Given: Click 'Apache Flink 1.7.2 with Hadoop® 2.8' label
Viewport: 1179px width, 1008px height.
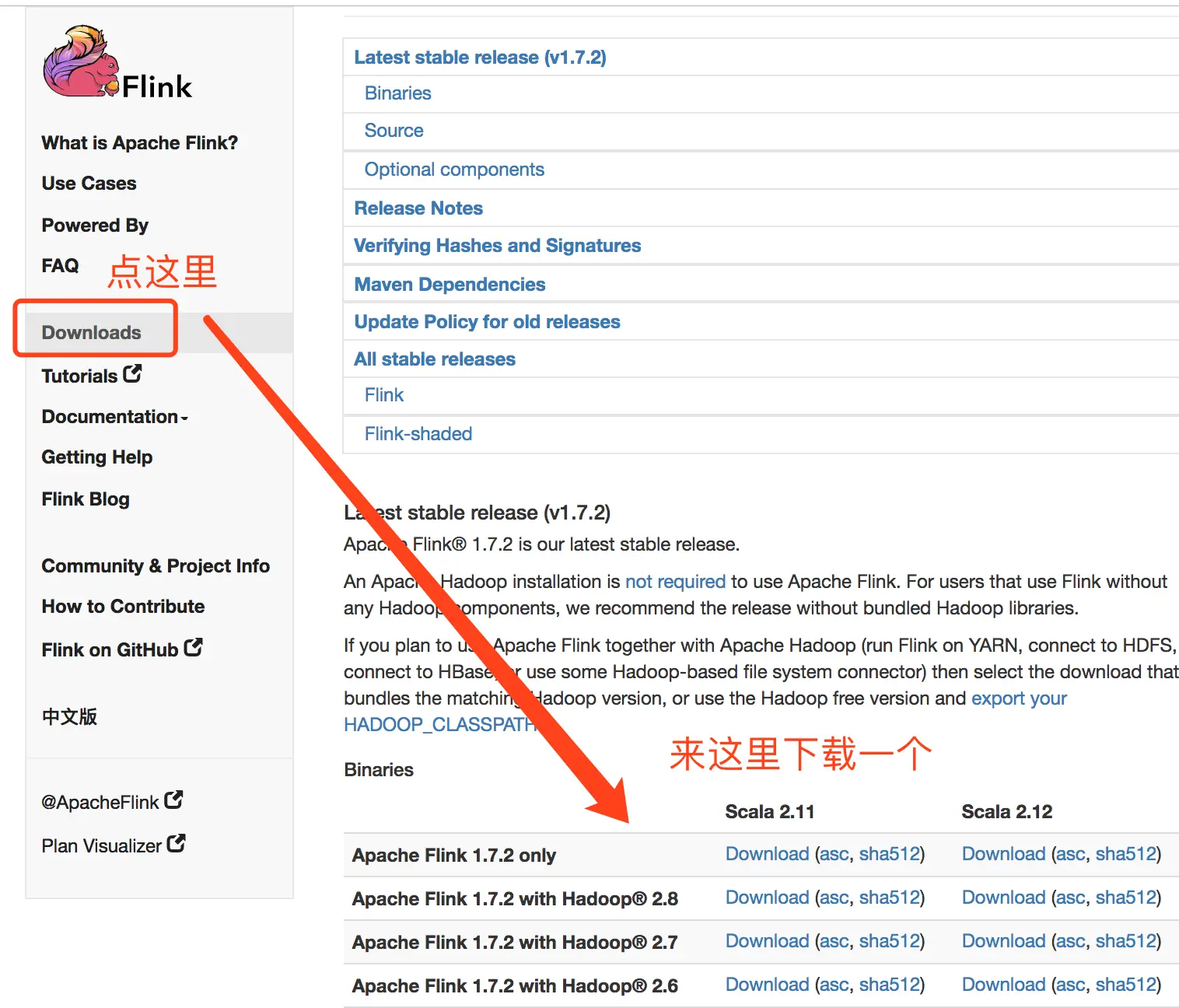Looking at the screenshot, I should [x=515, y=899].
